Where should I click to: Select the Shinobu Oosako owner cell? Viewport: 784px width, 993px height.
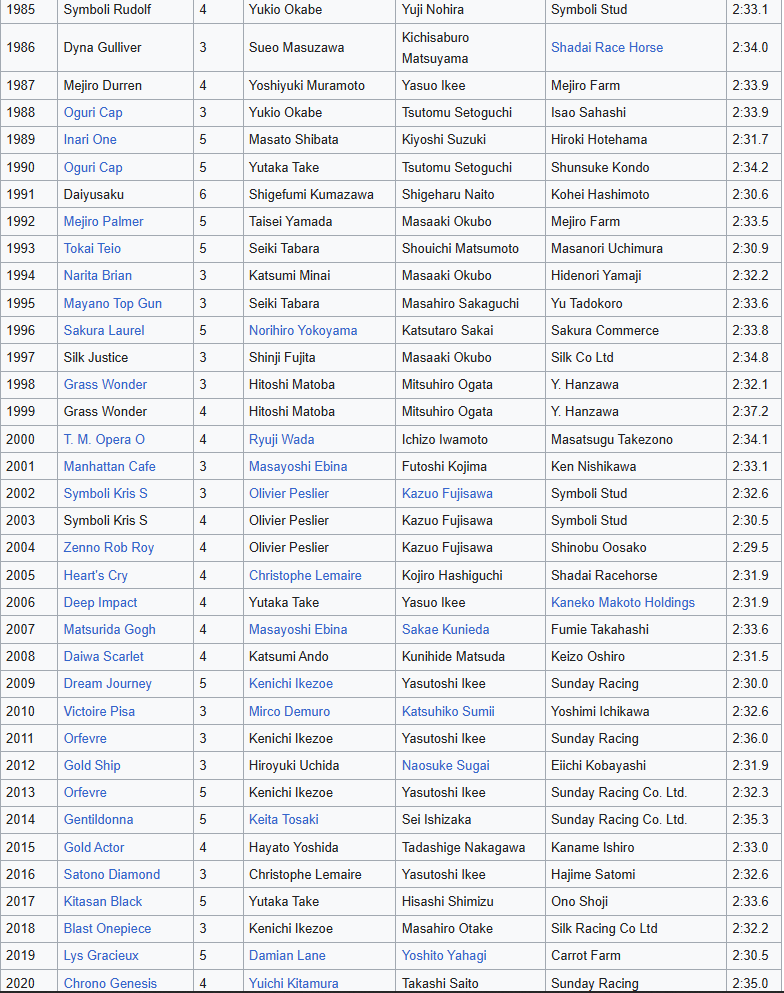[x=635, y=548]
